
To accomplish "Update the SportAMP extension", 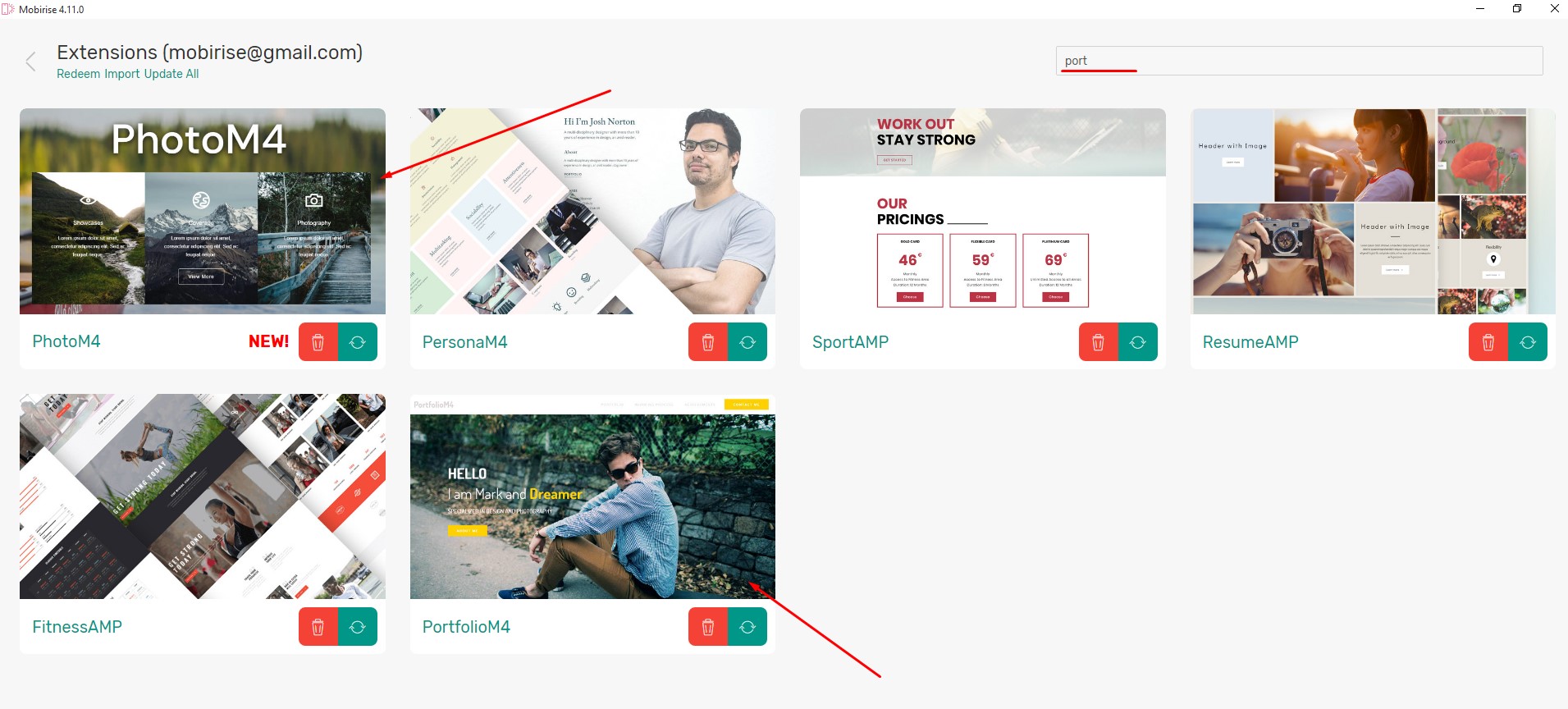I will [x=1138, y=342].
